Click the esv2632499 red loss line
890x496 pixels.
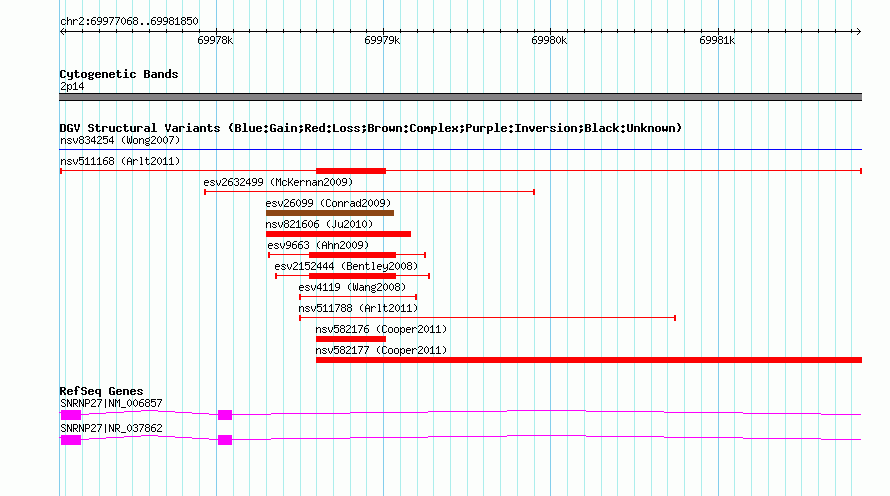tap(369, 192)
